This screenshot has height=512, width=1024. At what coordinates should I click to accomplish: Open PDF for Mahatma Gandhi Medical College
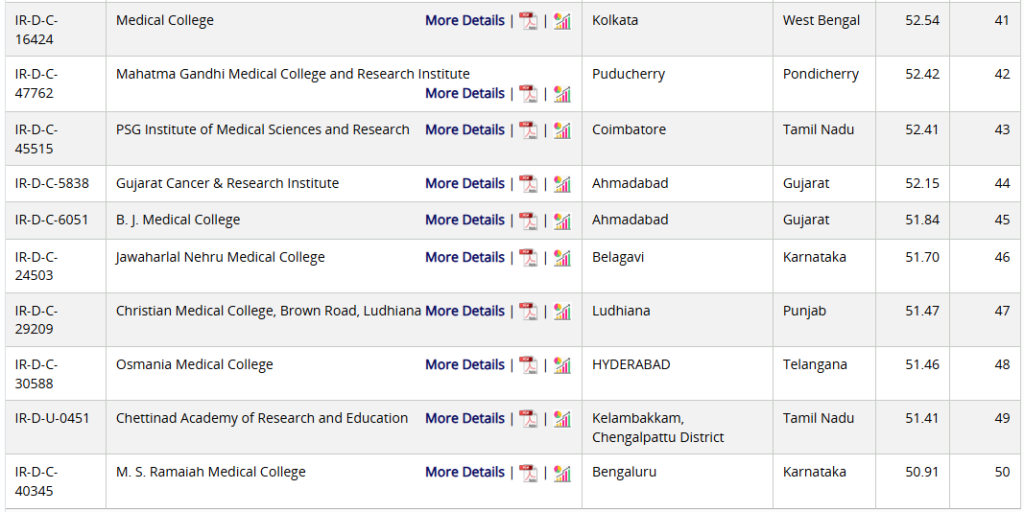point(528,94)
